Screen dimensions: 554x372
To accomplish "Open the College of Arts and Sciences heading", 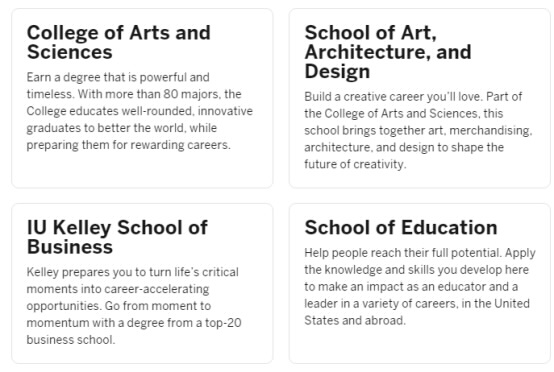I will 119,42.
